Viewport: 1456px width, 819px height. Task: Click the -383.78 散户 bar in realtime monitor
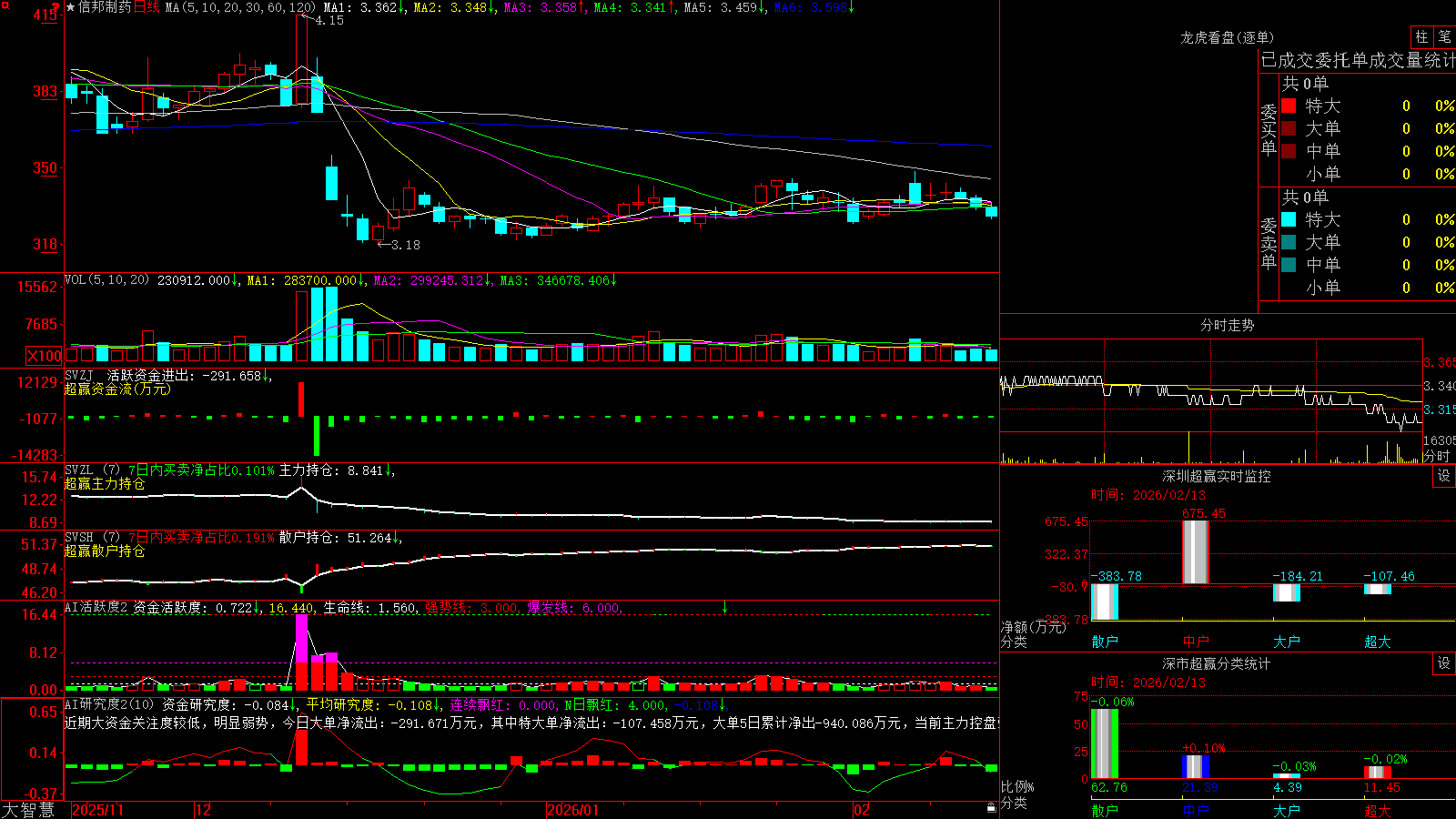point(1104,602)
